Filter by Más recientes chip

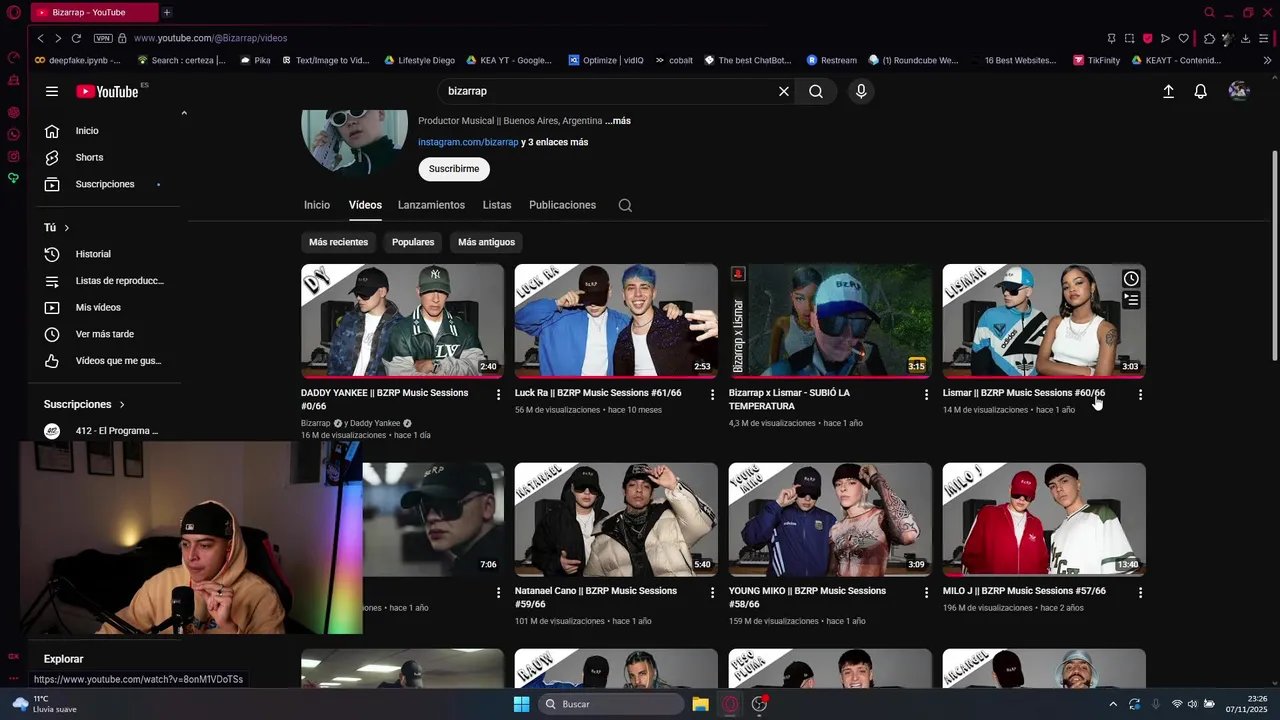click(x=338, y=242)
